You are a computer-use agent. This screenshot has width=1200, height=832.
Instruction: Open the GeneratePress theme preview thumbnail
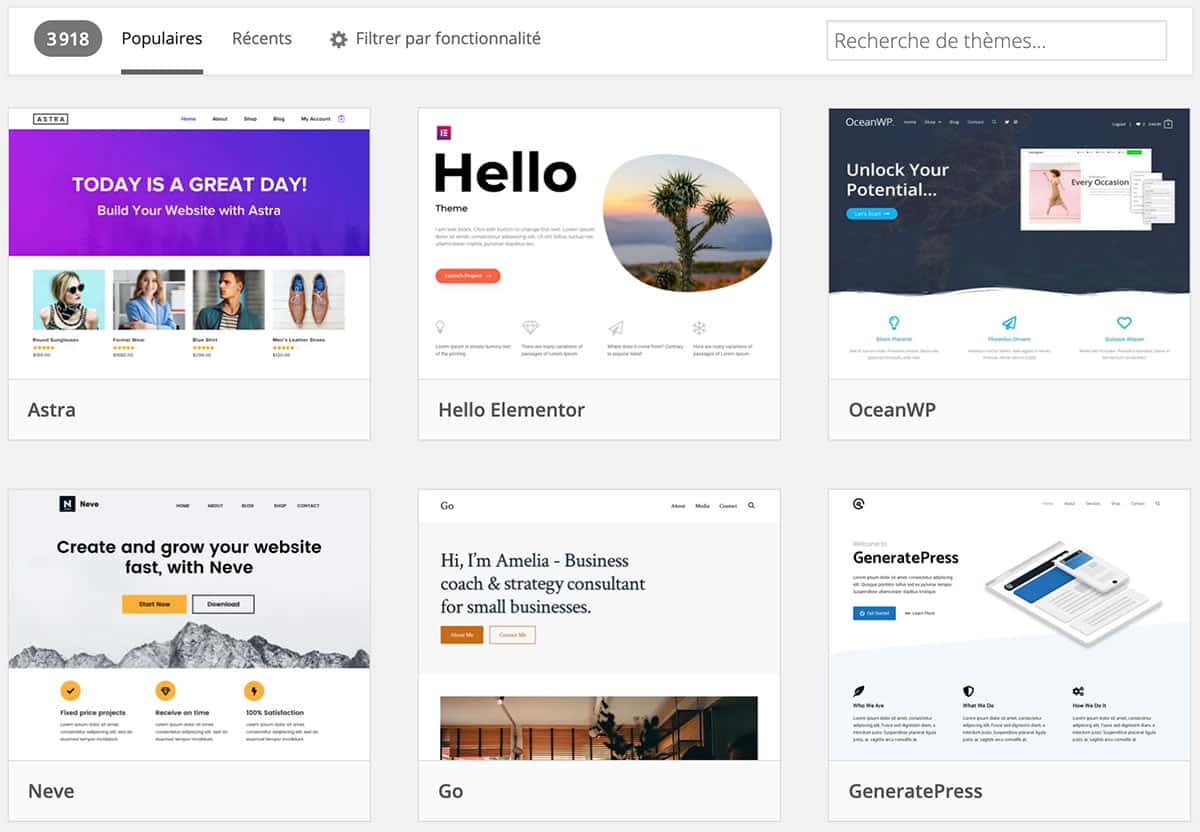tap(1009, 625)
